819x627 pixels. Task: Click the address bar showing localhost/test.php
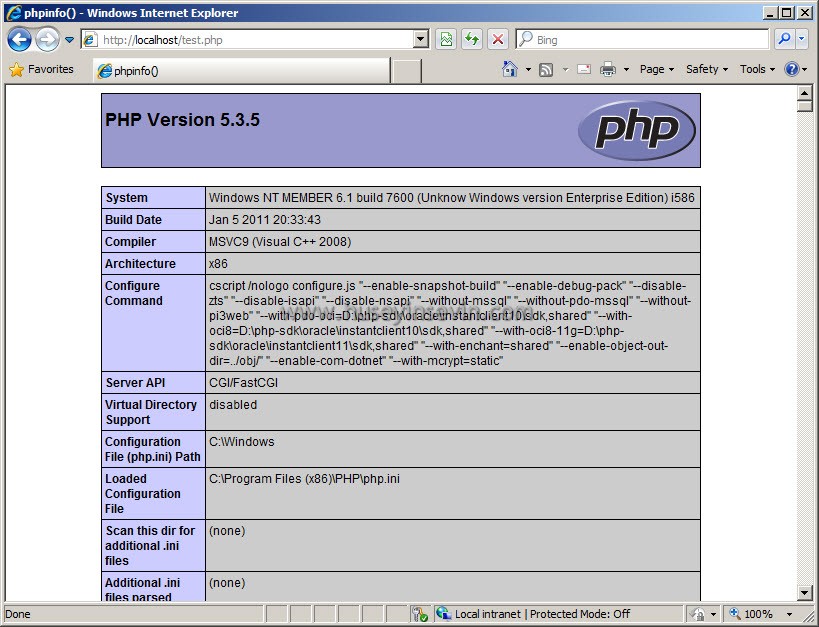coord(248,40)
